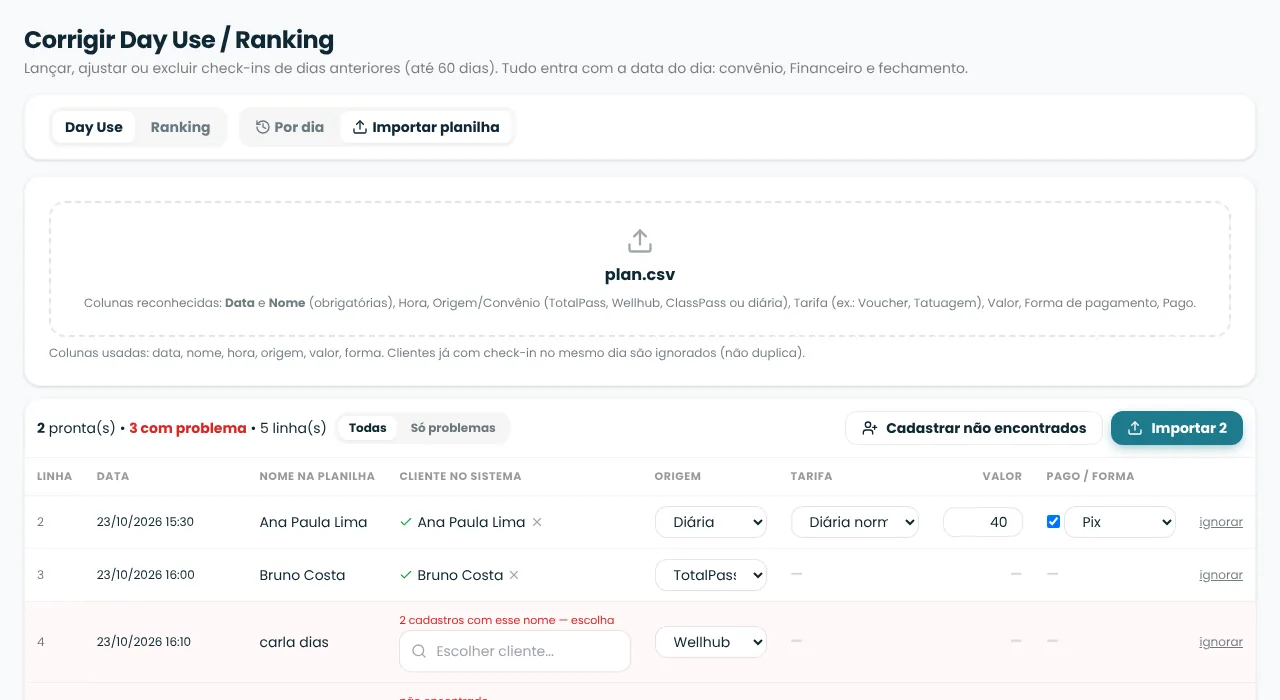The height and width of the screenshot is (700, 1280).
Task: Select the Importar planilha mode
Action: (426, 127)
